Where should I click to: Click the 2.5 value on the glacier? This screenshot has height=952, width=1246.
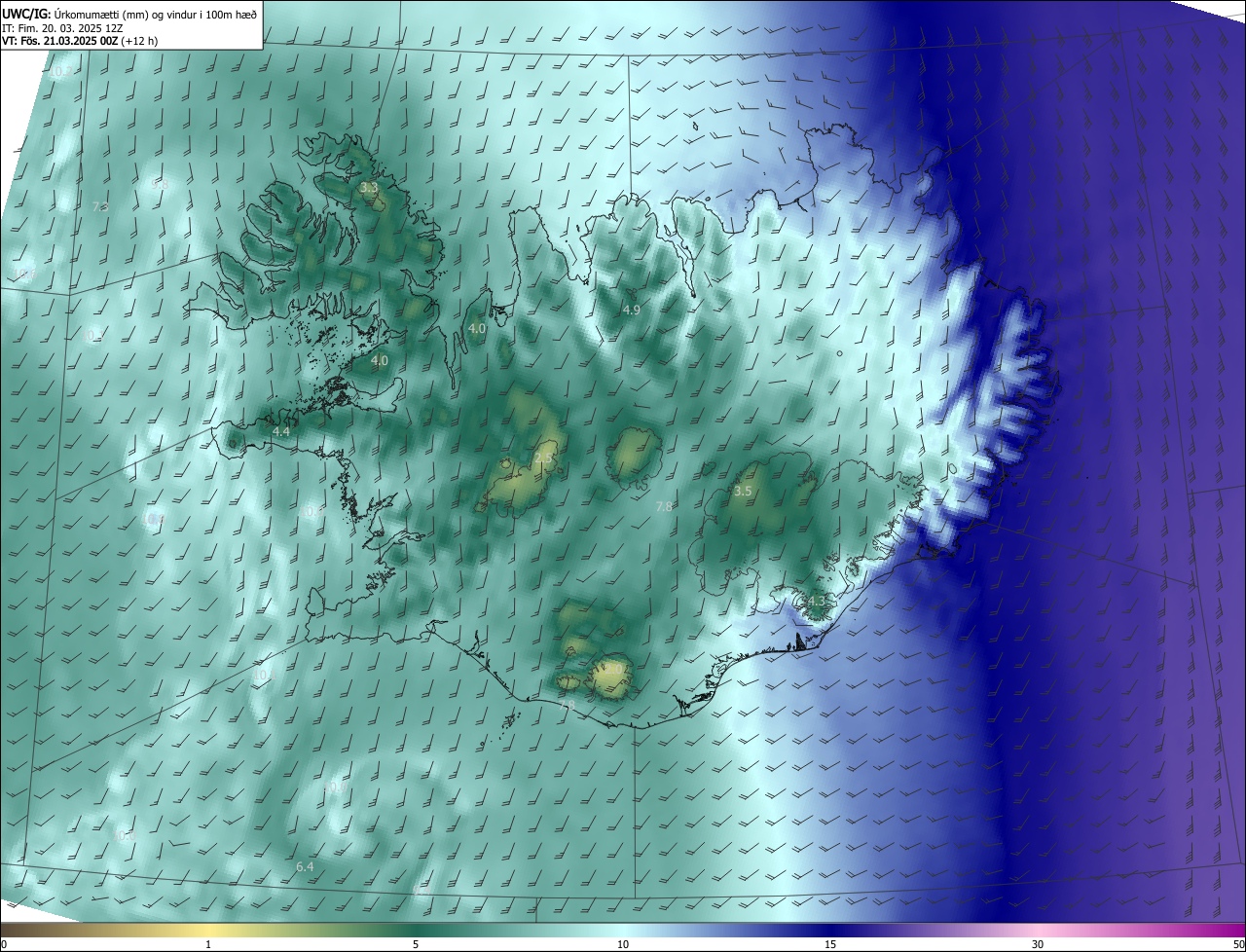click(x=543, y=458)
